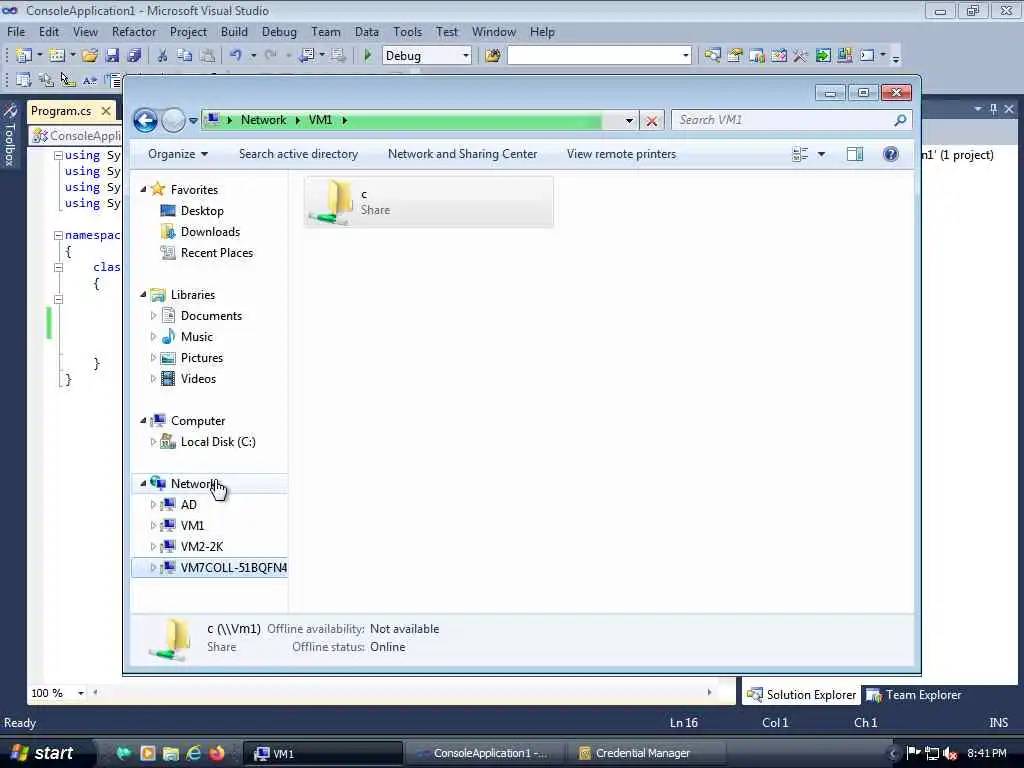
Task: Click the Navigate Backward icon in toolbar
Action: coord(306,56)
